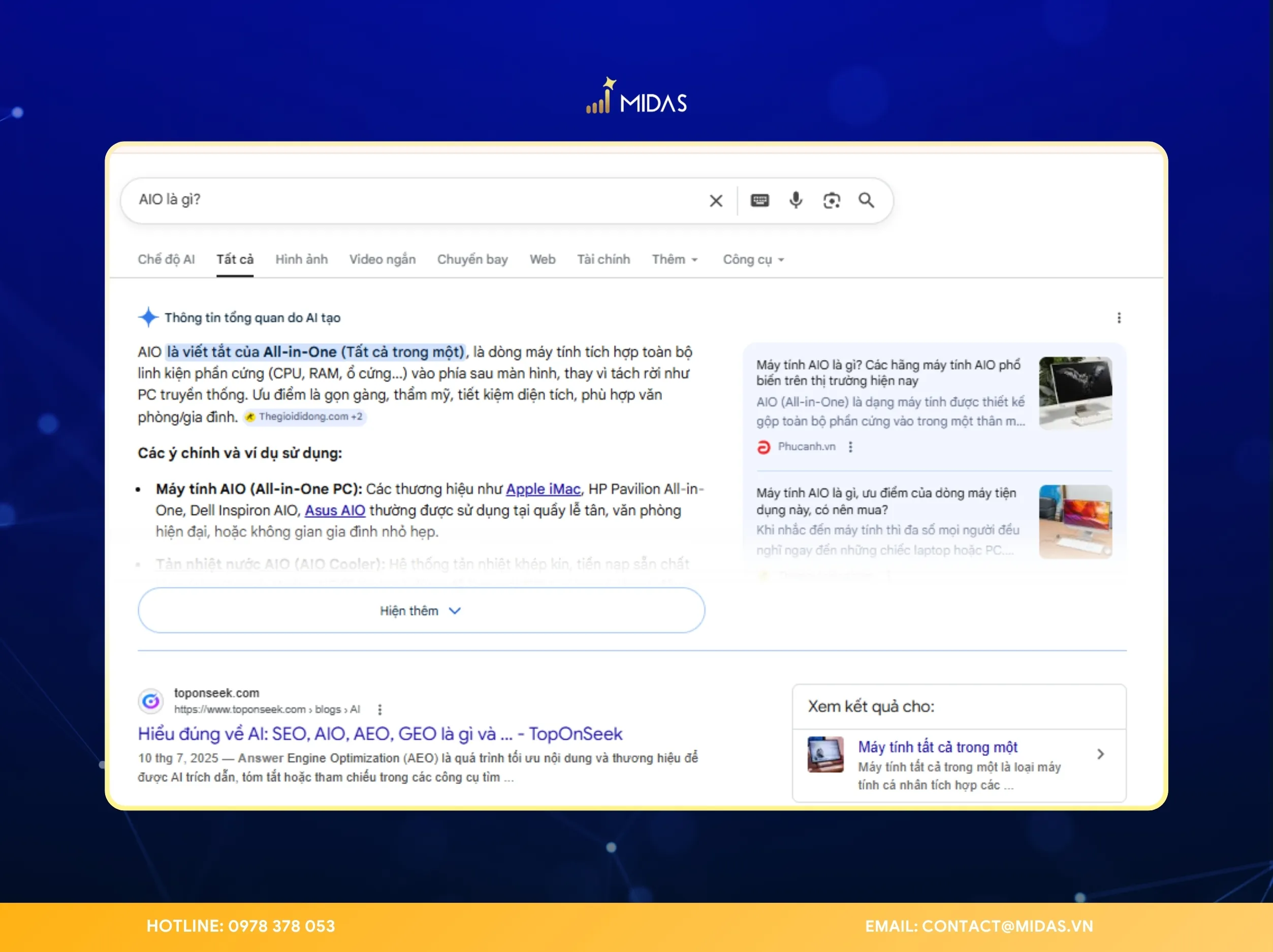Start voice search with the microphone icon
1273x952 pixels.
pos(795,200)
